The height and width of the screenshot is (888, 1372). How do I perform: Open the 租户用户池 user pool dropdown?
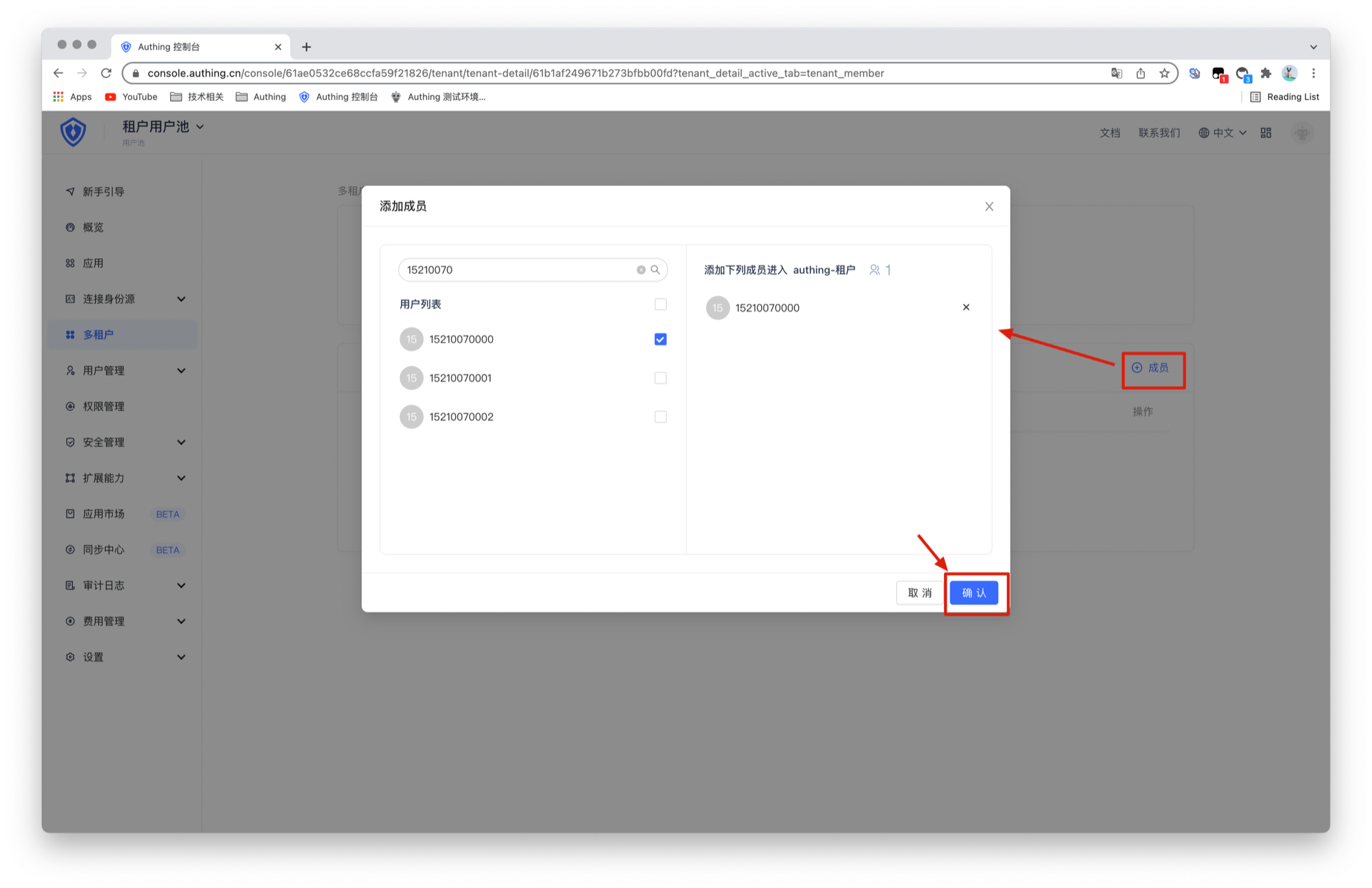(163, 127)
